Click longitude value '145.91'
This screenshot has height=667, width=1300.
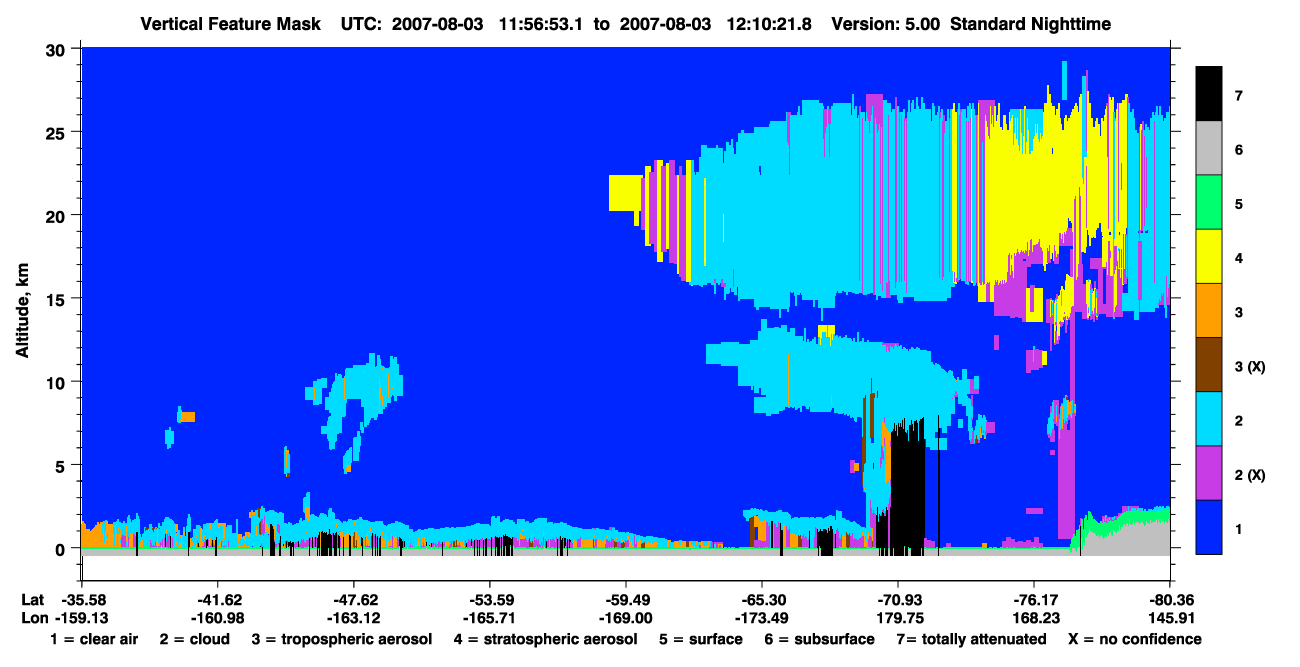pyautogui.click(x=1169, y=619)
